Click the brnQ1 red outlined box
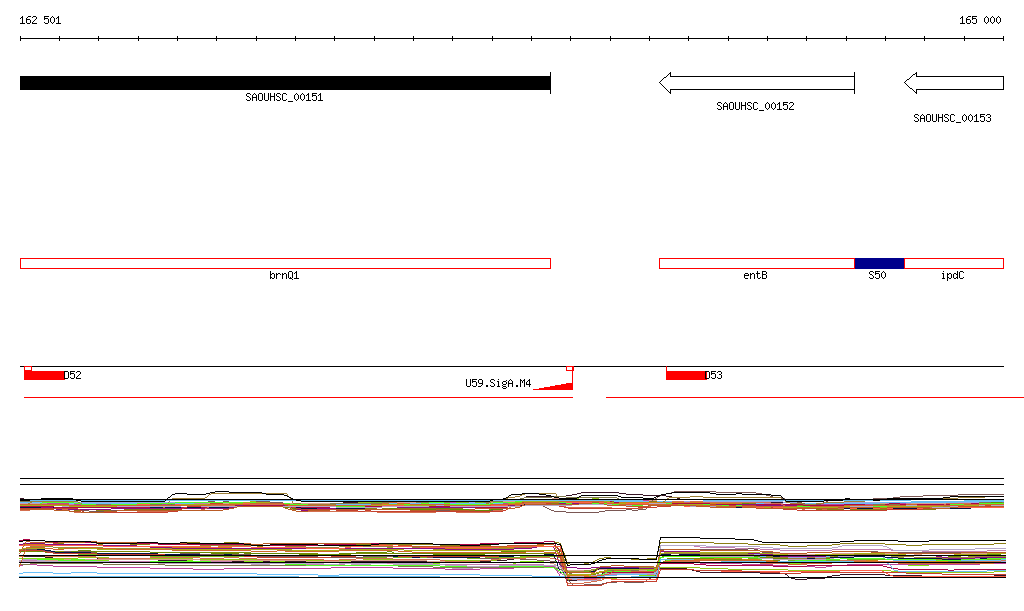Viewport: 1024px width, 611px height. click(285, 264)
